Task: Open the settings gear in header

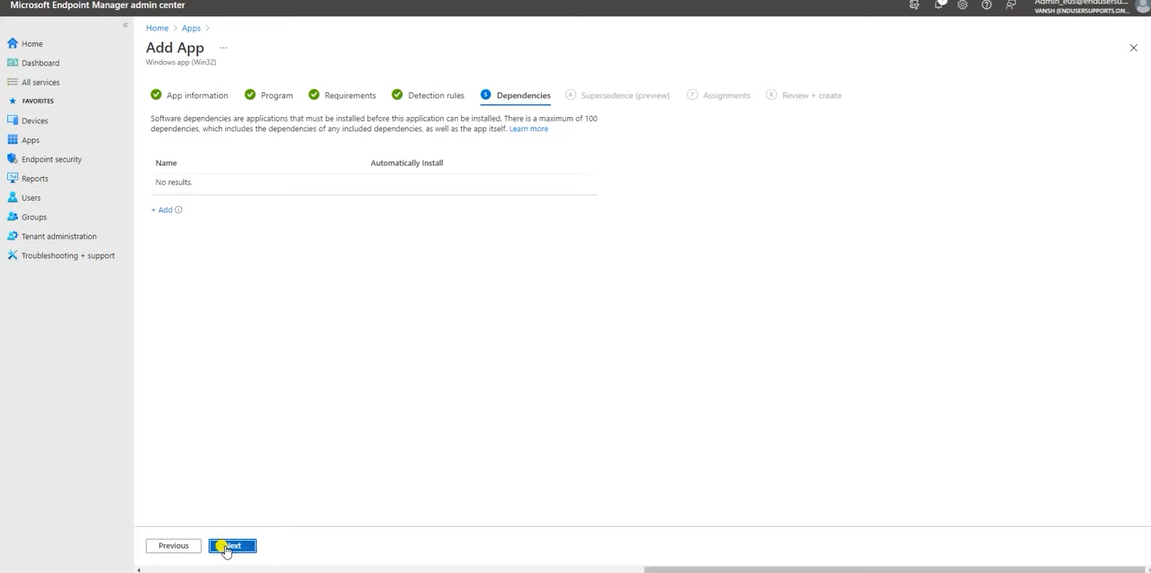Action: (962, 4)
